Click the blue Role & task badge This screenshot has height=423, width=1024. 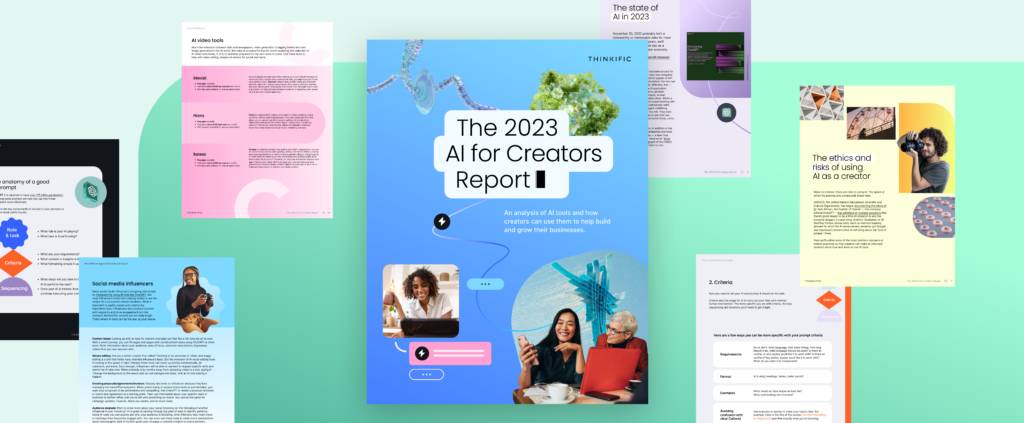pyautogui.click(x=14, y=234)
